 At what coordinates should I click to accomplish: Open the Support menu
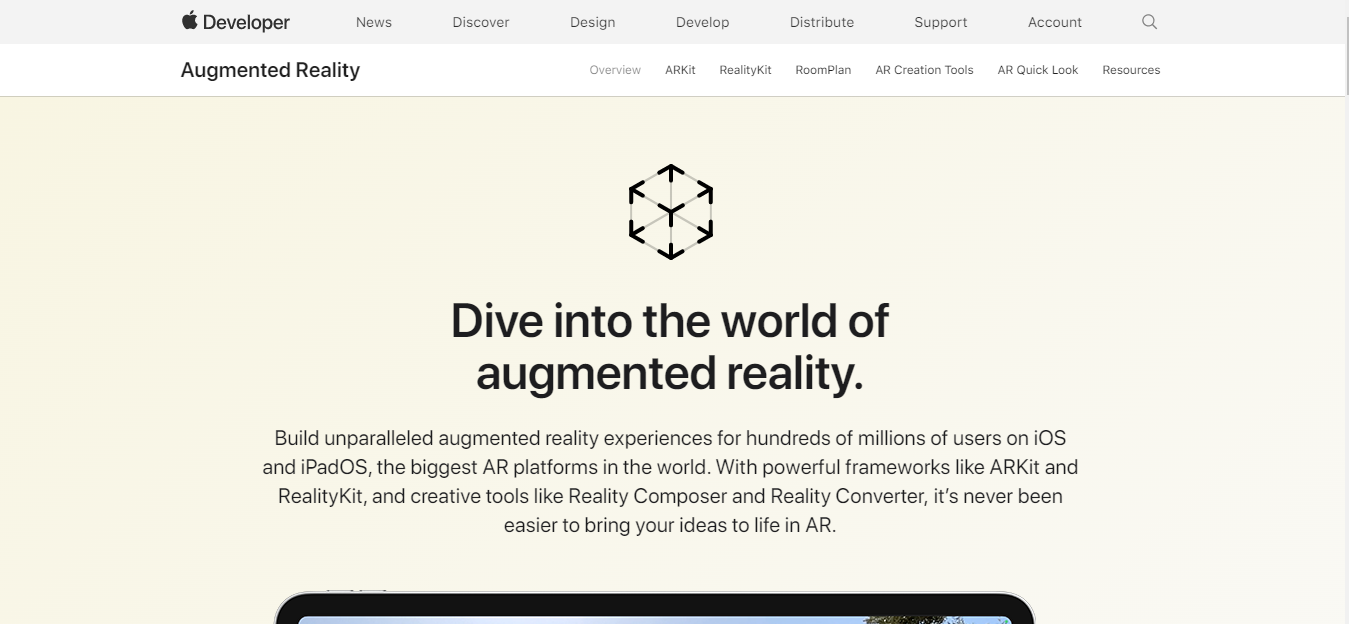tap(941, 22)
